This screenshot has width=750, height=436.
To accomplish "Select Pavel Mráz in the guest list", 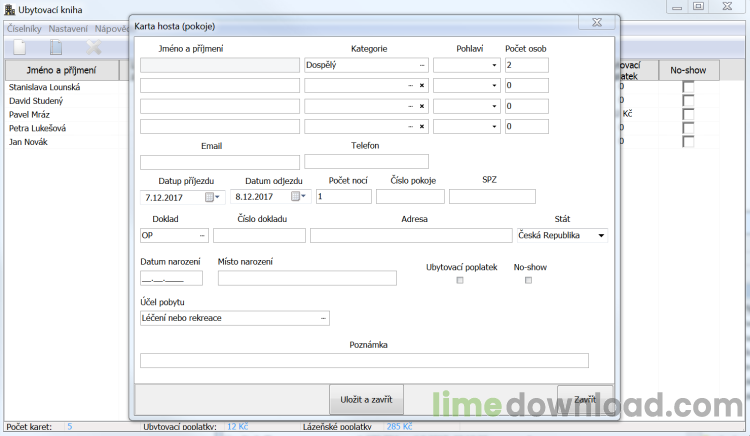I will [29, 115].
